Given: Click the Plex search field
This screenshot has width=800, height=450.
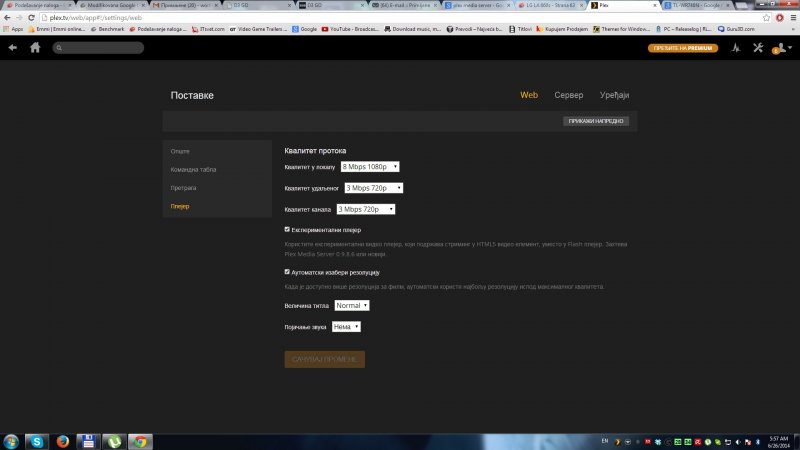Looking at the screenshot, I should coord(98,47).
